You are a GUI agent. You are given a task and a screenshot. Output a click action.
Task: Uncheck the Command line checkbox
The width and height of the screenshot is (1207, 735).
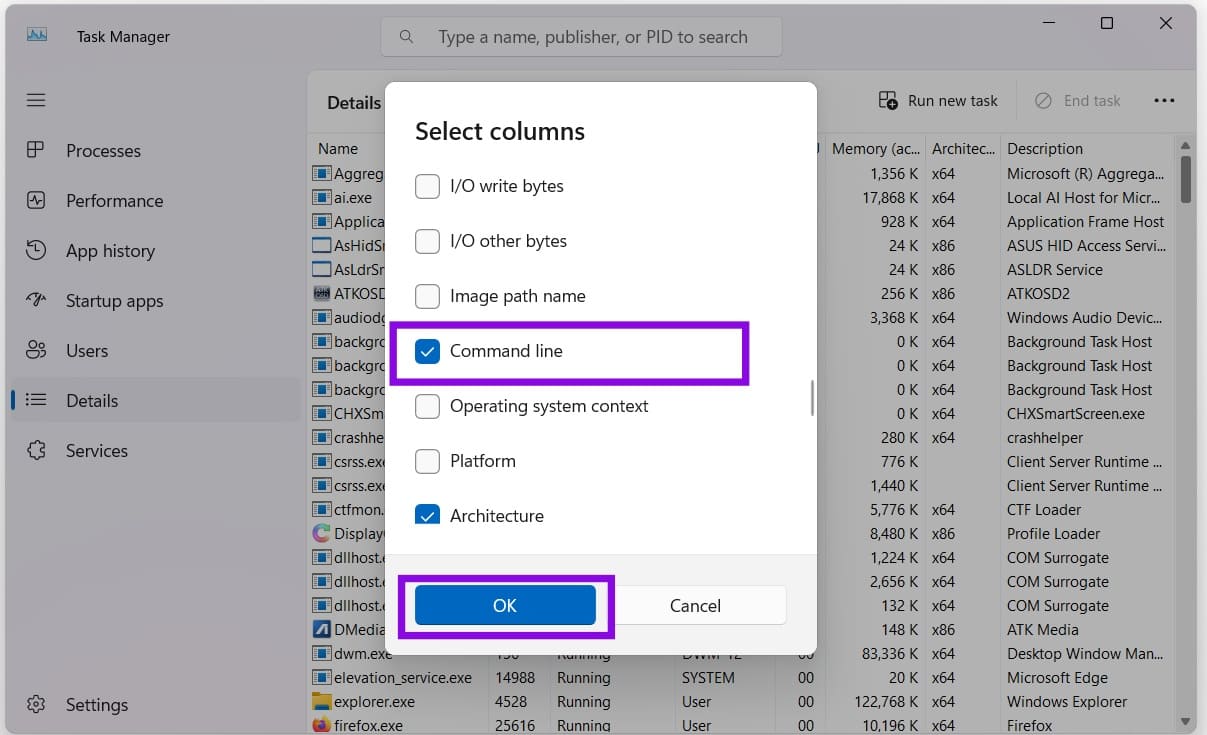(427, 351)
